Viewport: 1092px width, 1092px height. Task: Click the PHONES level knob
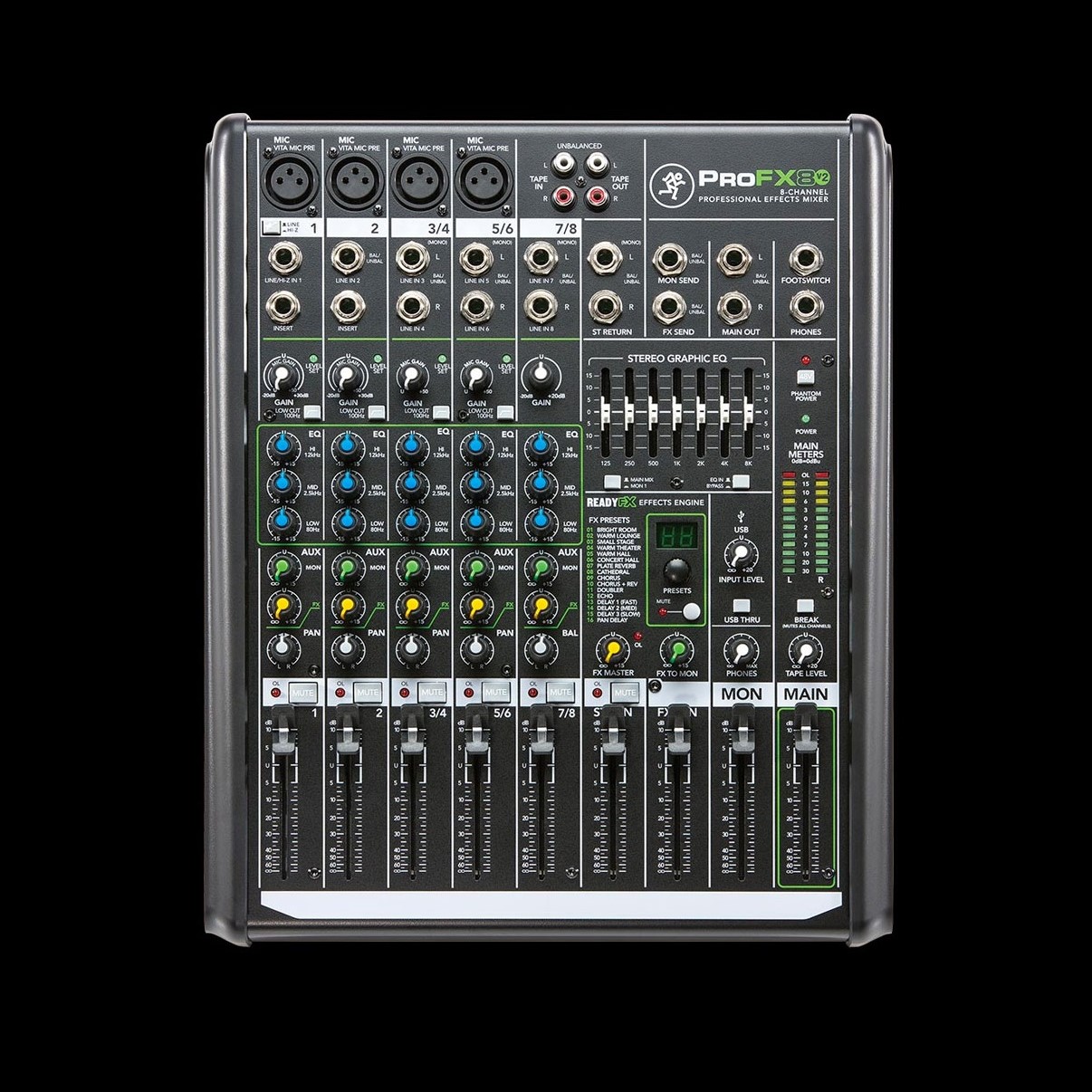(x=742, y=649)
